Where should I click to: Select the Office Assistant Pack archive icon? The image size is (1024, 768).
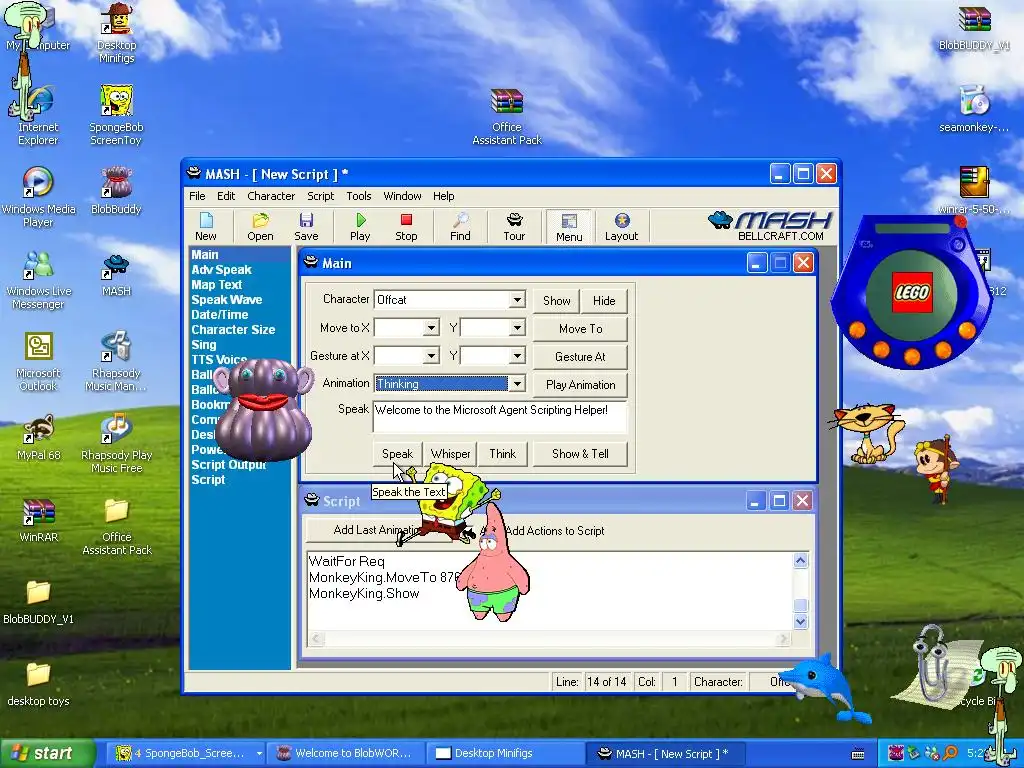point(507,116)
